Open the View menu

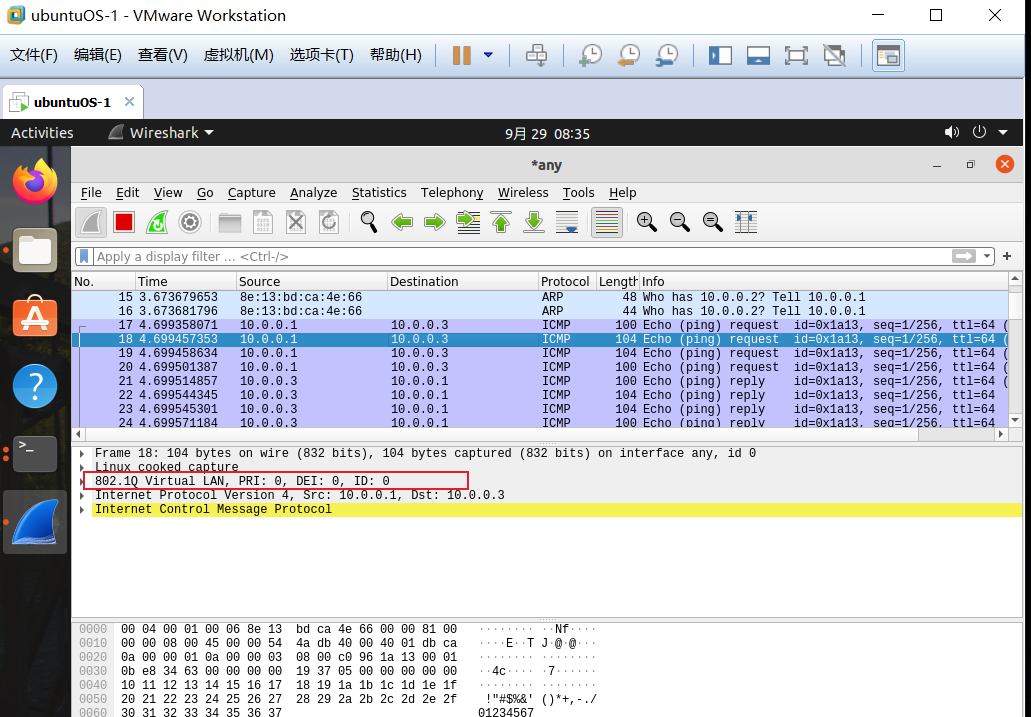tap(168, 193)
